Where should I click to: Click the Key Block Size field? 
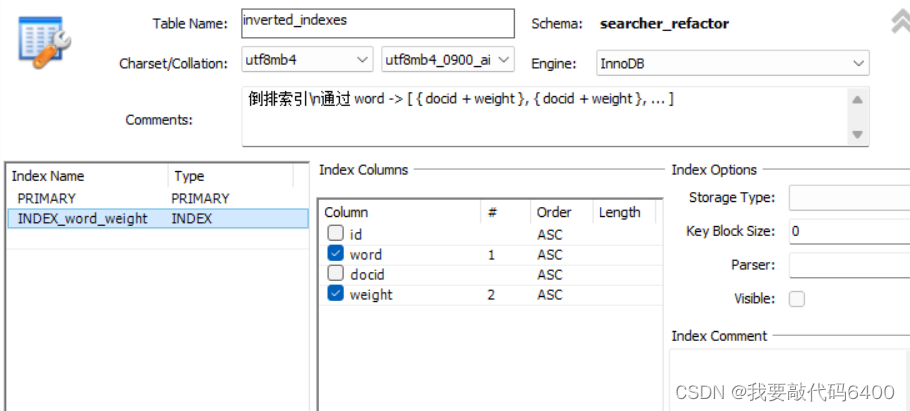850,231
